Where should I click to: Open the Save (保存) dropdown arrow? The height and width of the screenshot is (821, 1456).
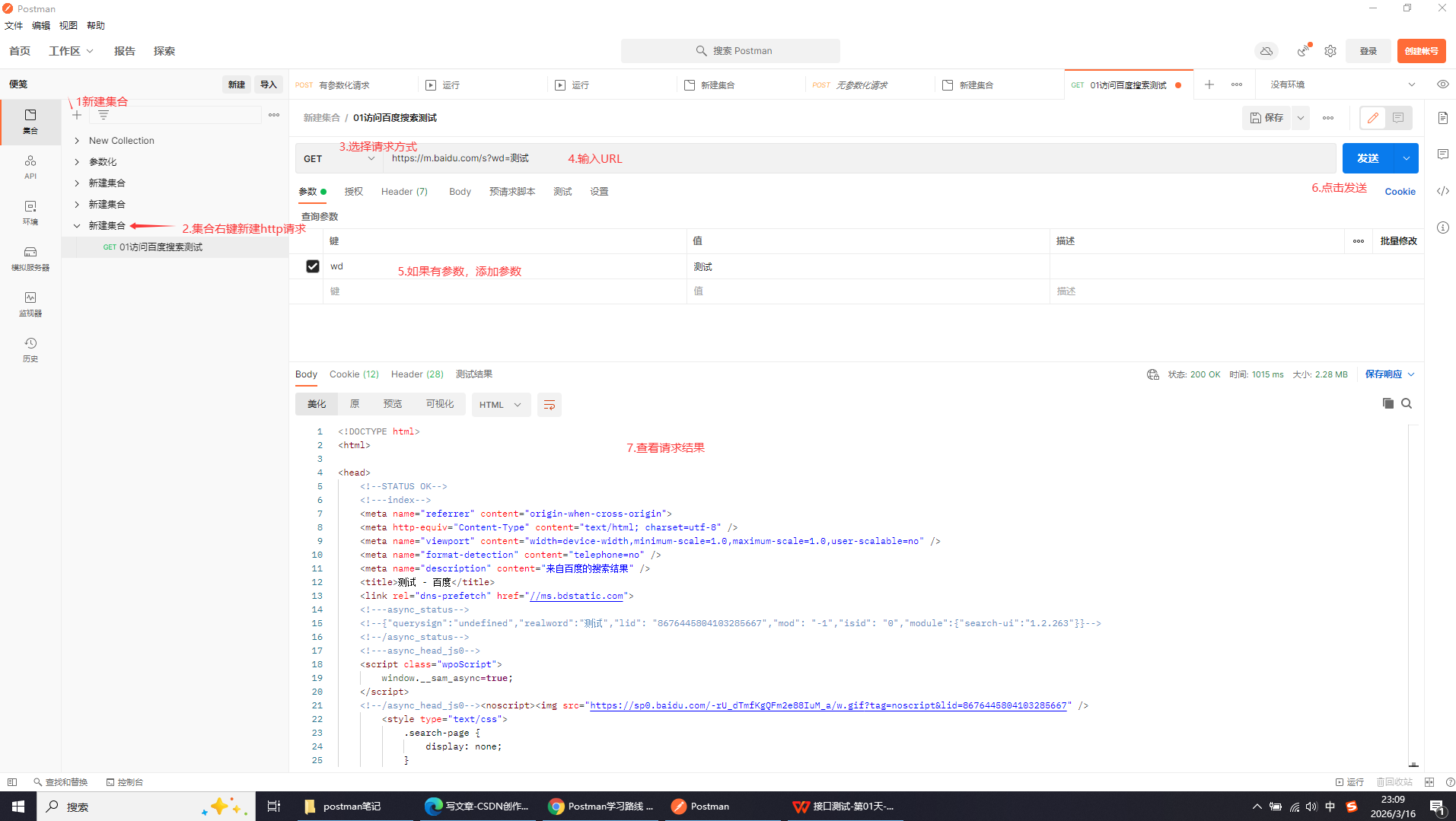1301,118
